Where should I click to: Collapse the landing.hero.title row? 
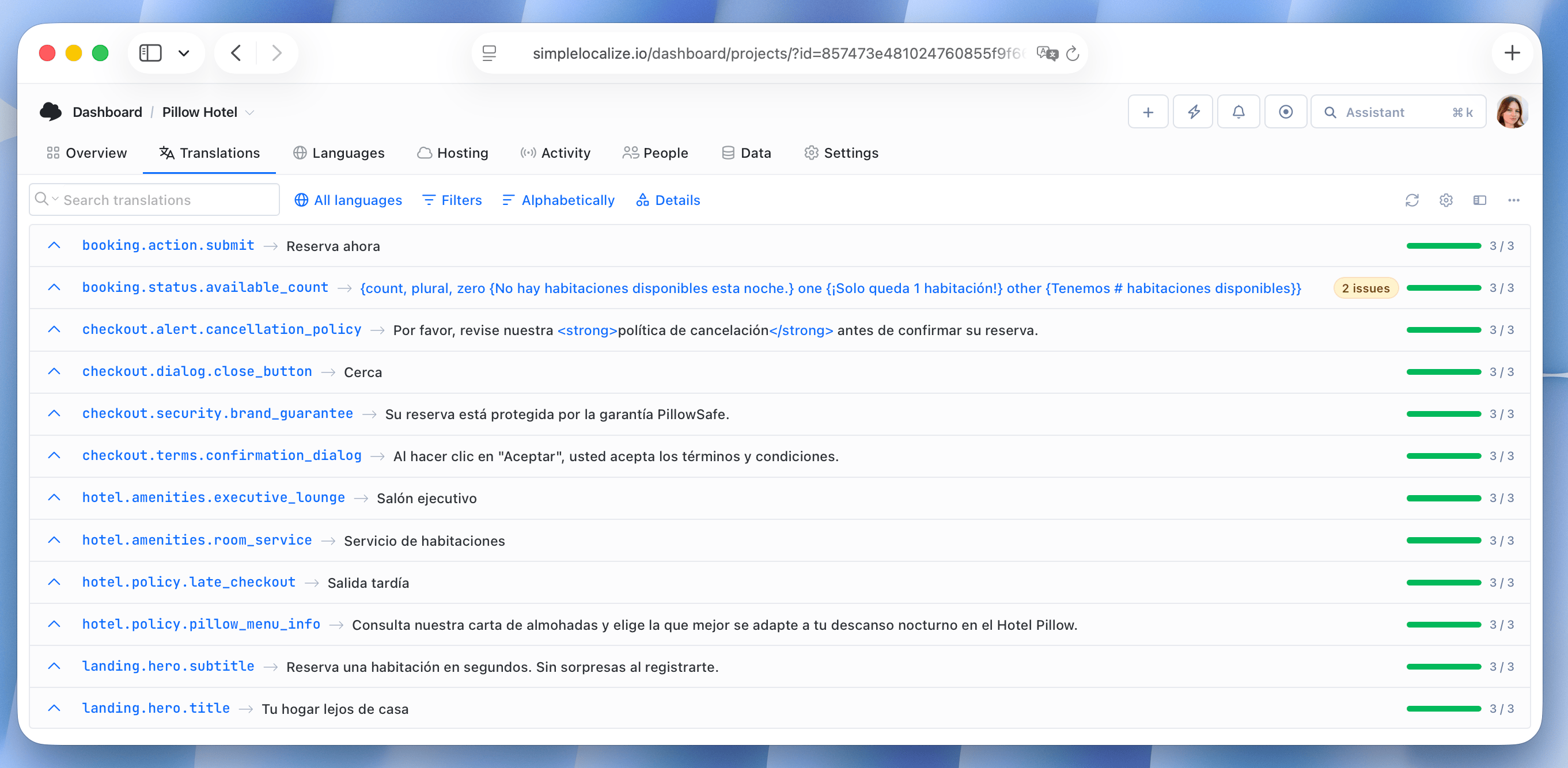click(54, 708)
